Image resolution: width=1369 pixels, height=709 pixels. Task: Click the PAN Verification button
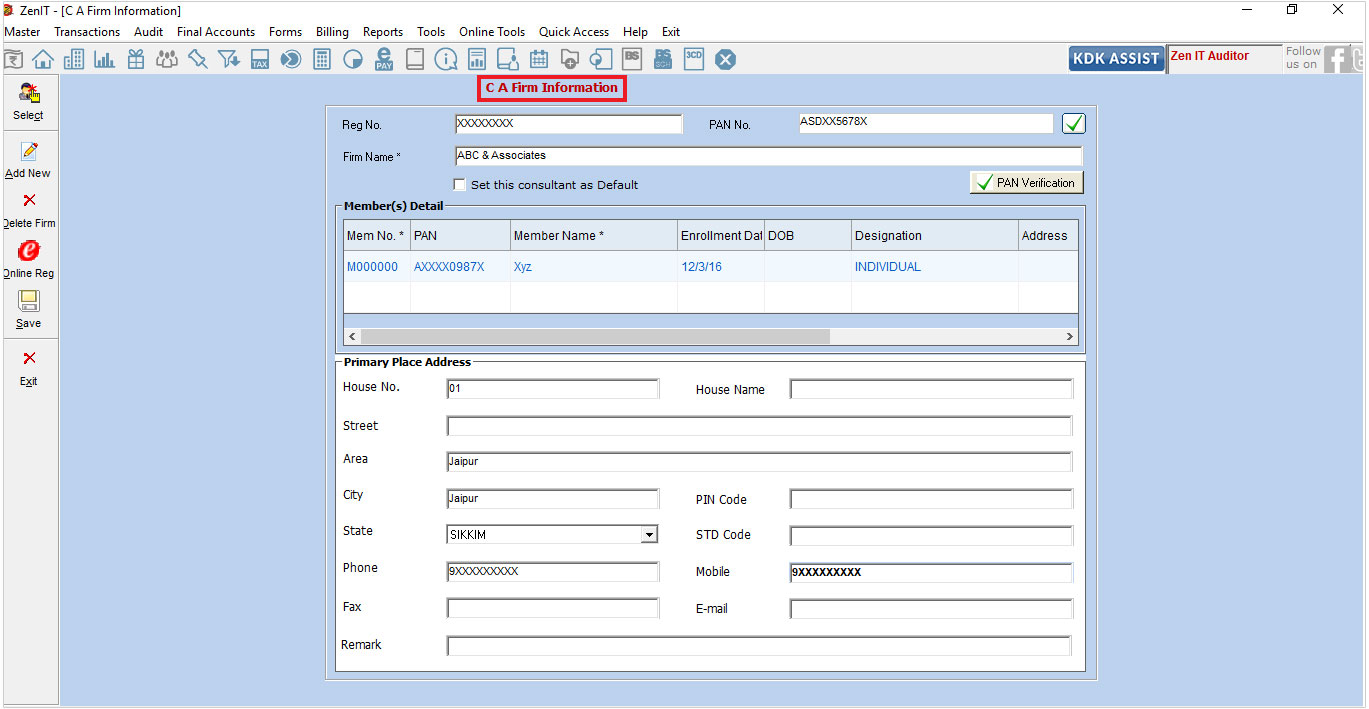click(x=1027, y=183)
